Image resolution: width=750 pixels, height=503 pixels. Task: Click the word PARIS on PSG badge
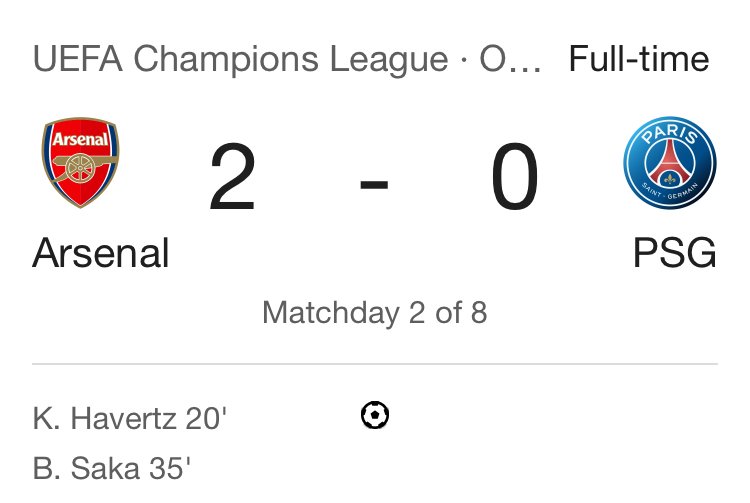click(x=670, y=133)
